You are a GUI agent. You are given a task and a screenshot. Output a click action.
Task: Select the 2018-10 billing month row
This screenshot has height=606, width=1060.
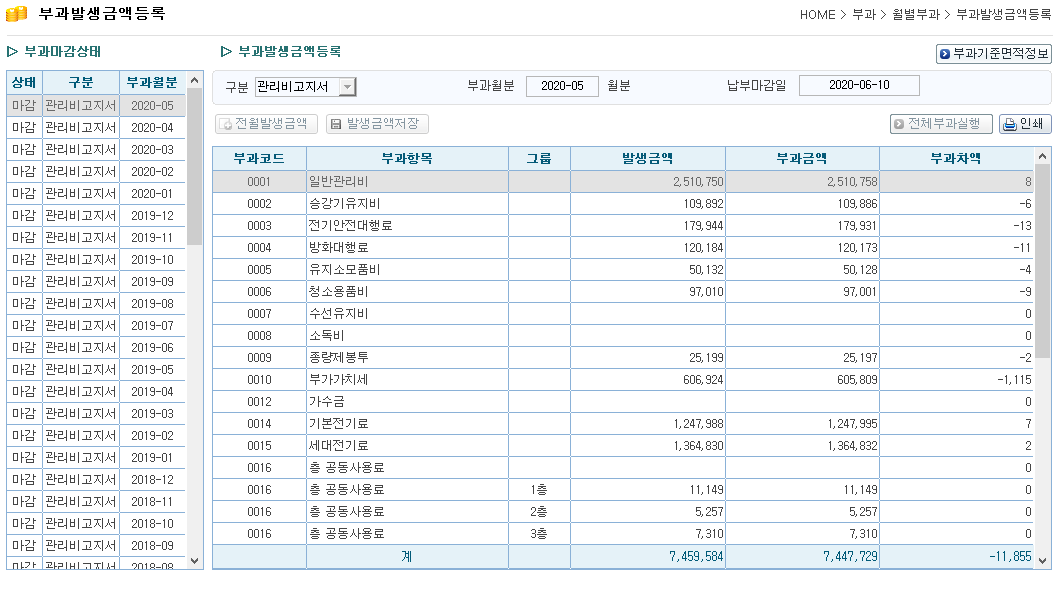coord(96,523)
